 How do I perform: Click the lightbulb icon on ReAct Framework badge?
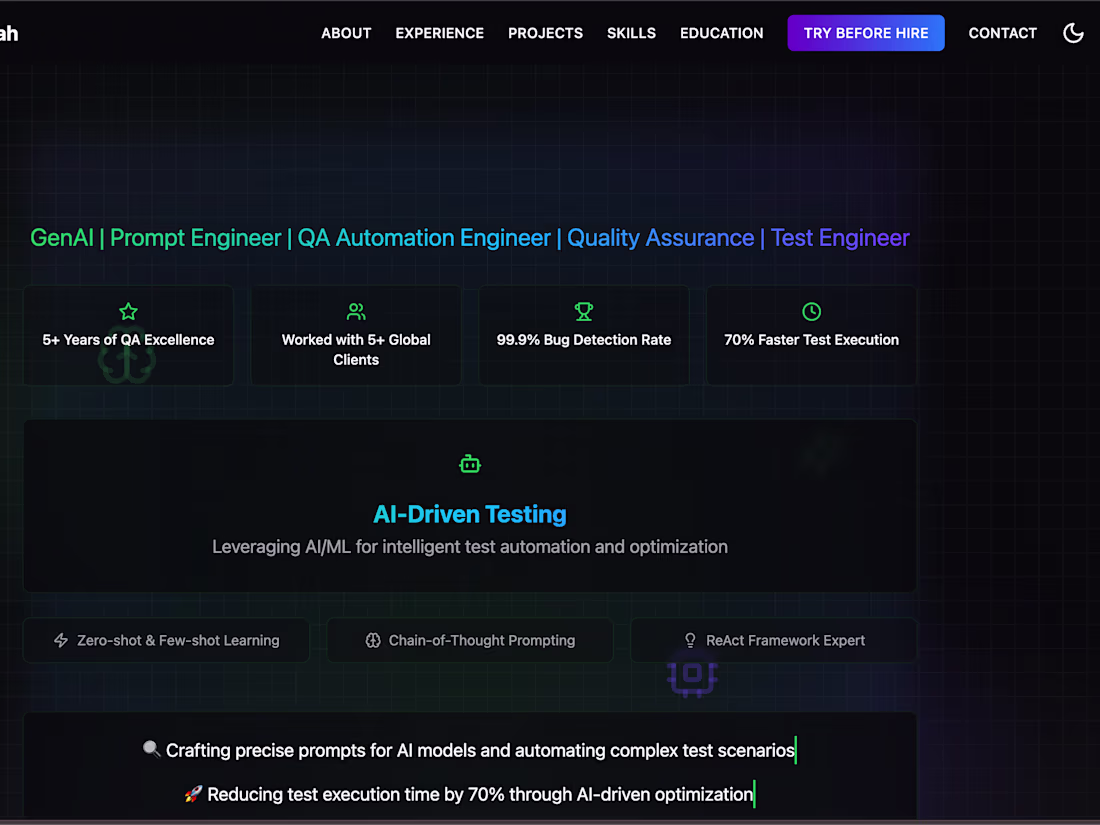(x=690, y=640)
